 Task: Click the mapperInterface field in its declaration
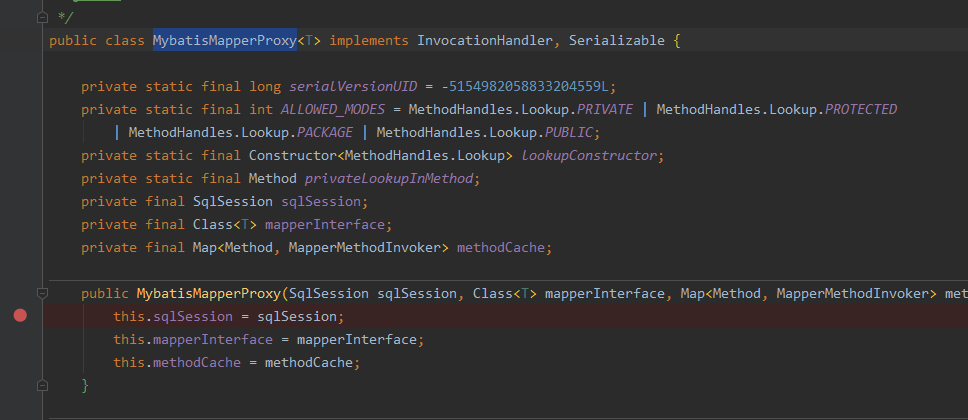point(325,224)
